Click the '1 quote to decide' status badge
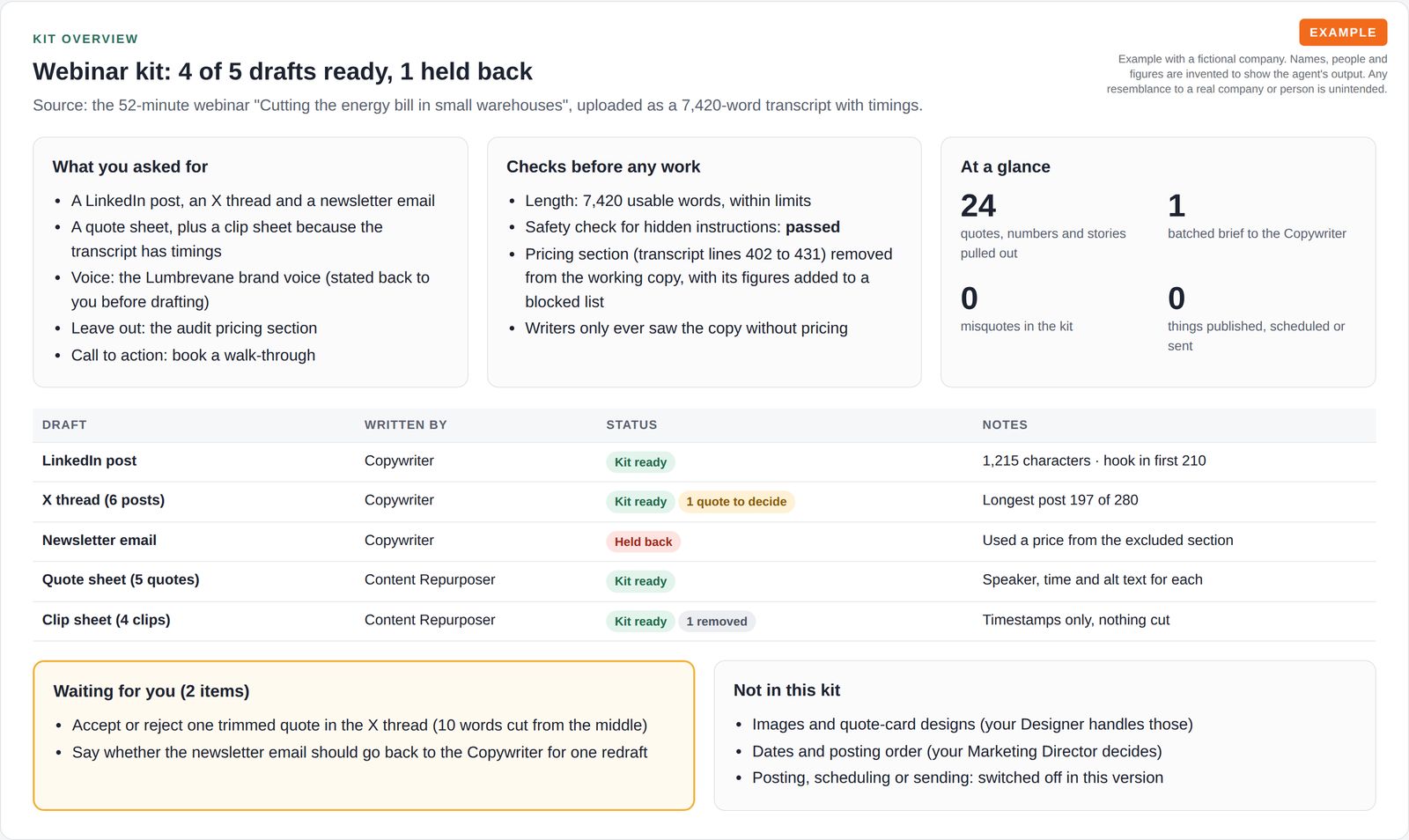 click(736, 502)
